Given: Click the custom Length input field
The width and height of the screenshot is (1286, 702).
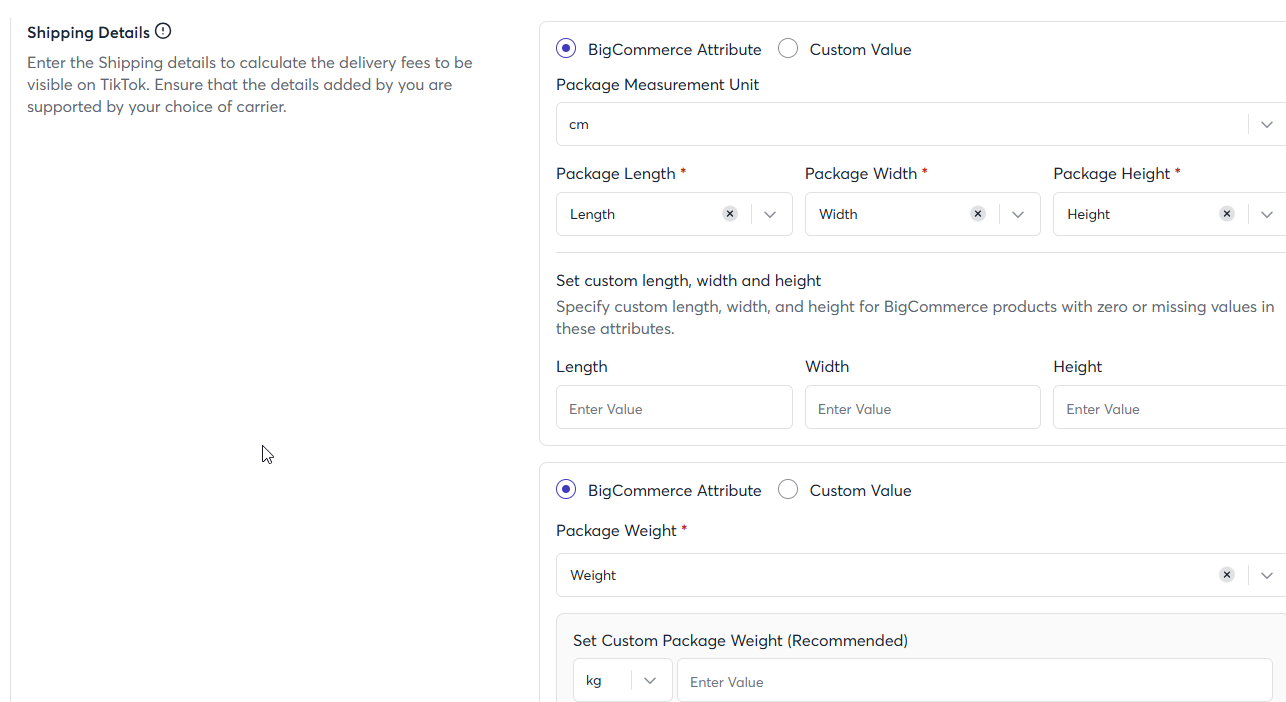Looking at the screenshot, I should (674, 408).
